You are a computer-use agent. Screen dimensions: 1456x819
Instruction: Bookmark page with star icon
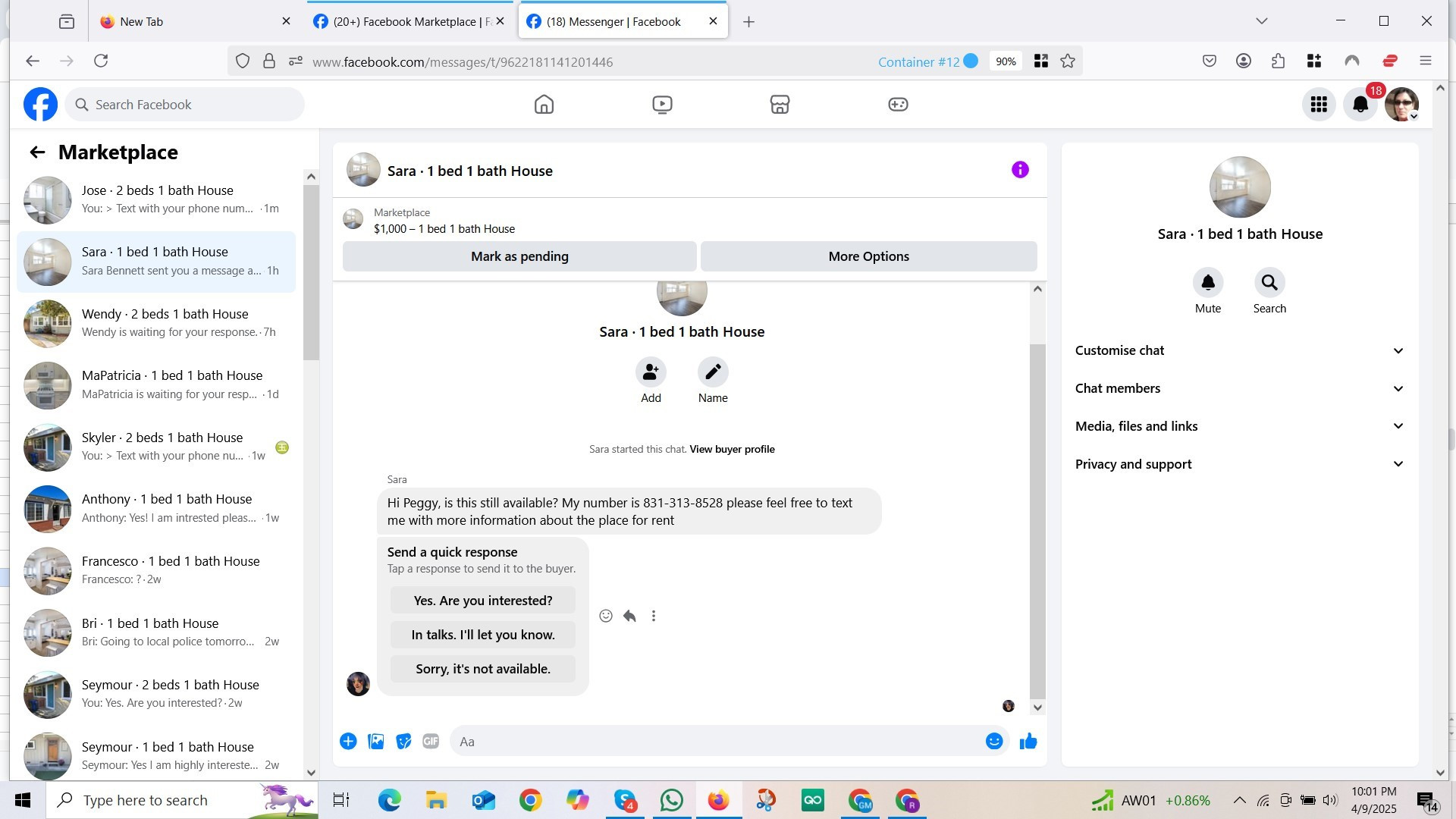[1068, 61]
